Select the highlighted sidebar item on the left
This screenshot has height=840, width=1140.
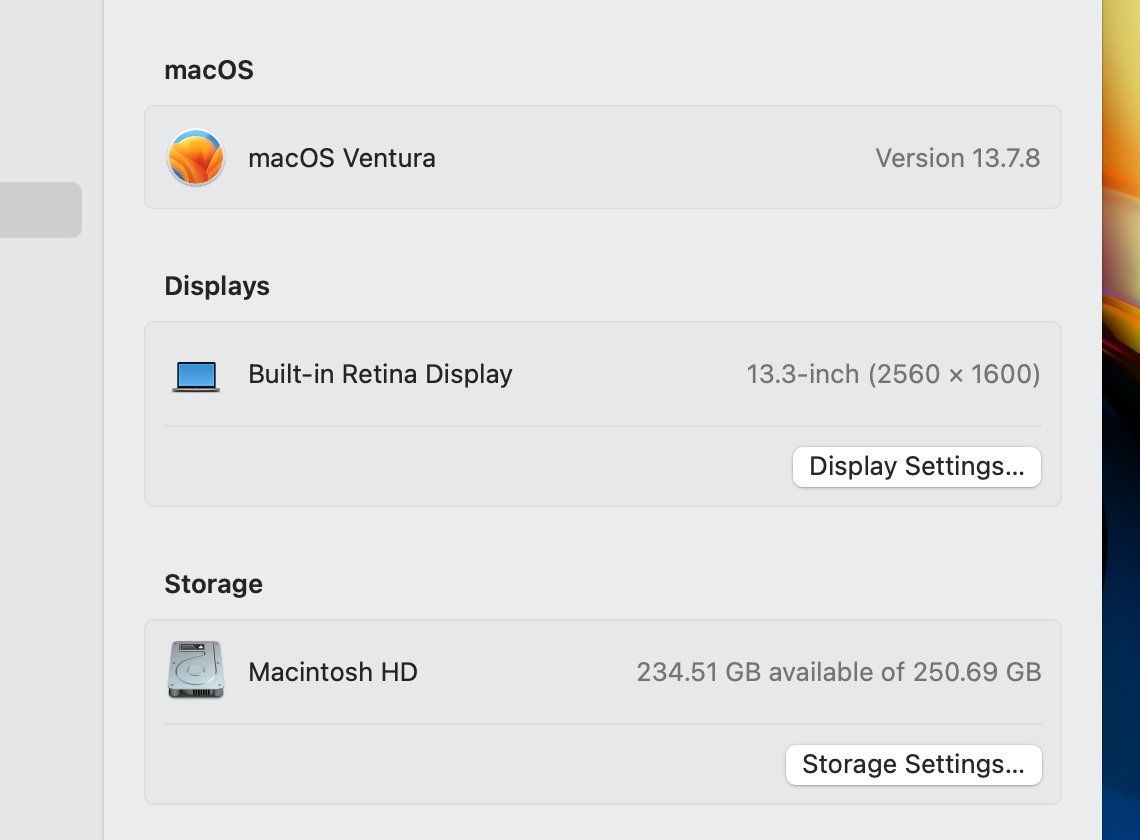[x=40, y=210]
